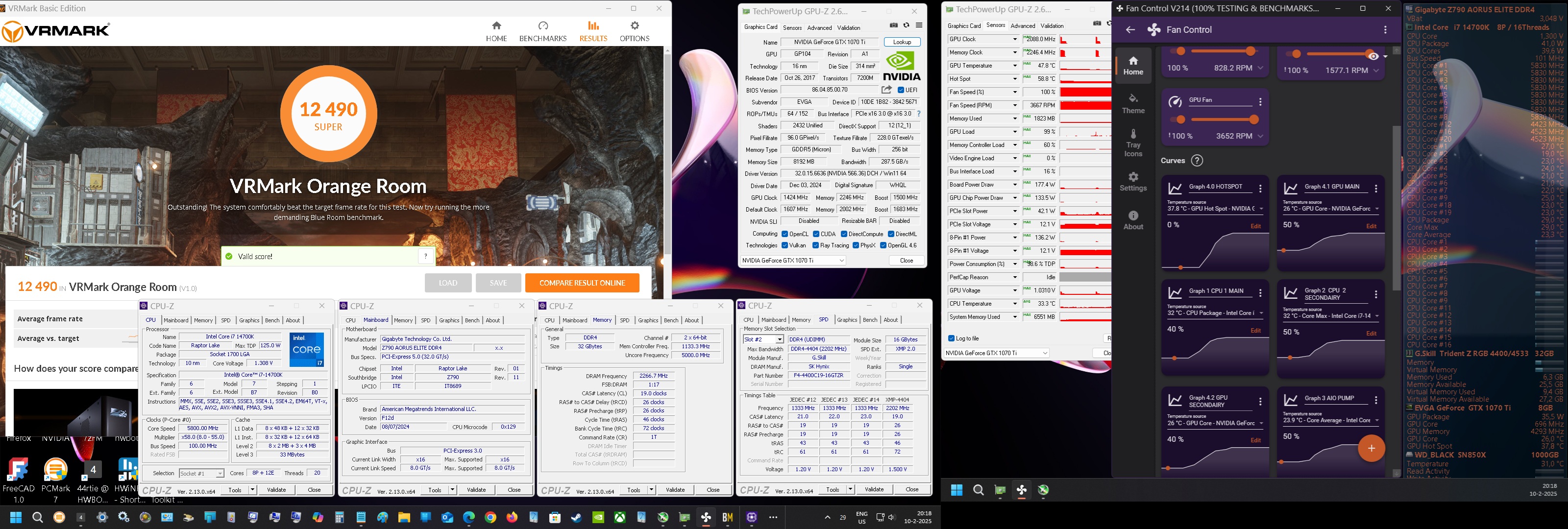1568x529 pixels.
Task: Toggle Vulkan checkbox in GPU-Z
Action: 784,245
